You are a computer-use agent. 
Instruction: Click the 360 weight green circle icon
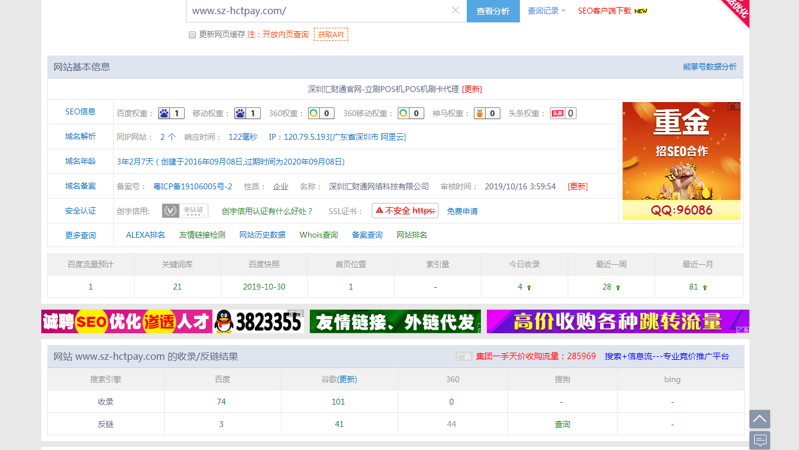click(x=314, y=113)
